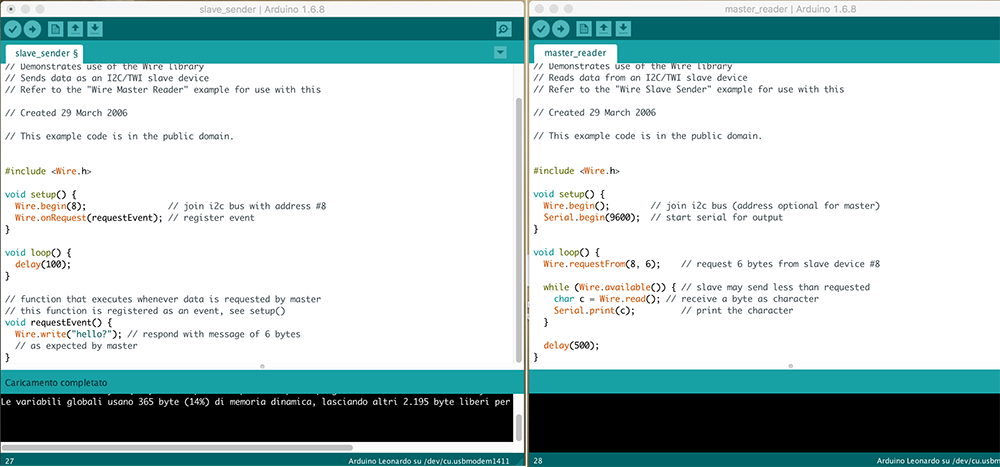Click 'Arduino Leonardo su /dev/cu.usbmodem1411' status text
The width and height of the screenshot is (1000, 467).
pos(429,461)
